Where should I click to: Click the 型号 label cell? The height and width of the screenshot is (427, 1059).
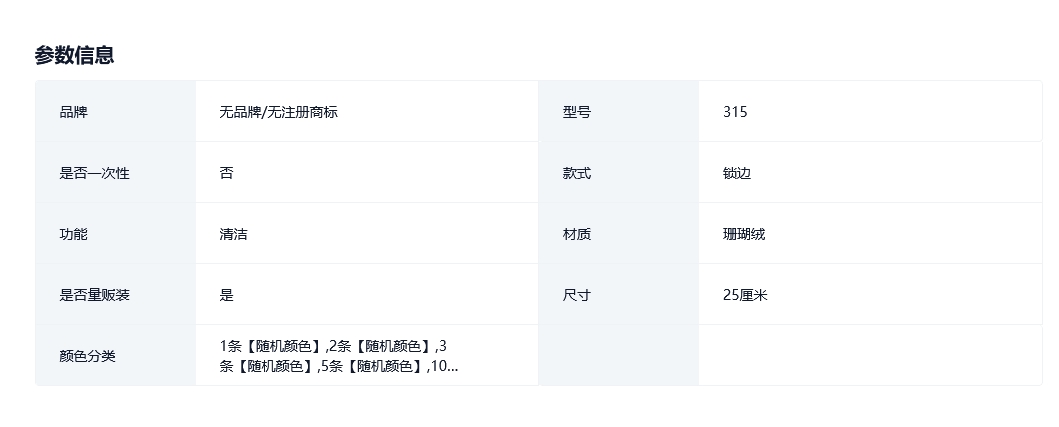(x=577, y=112)
